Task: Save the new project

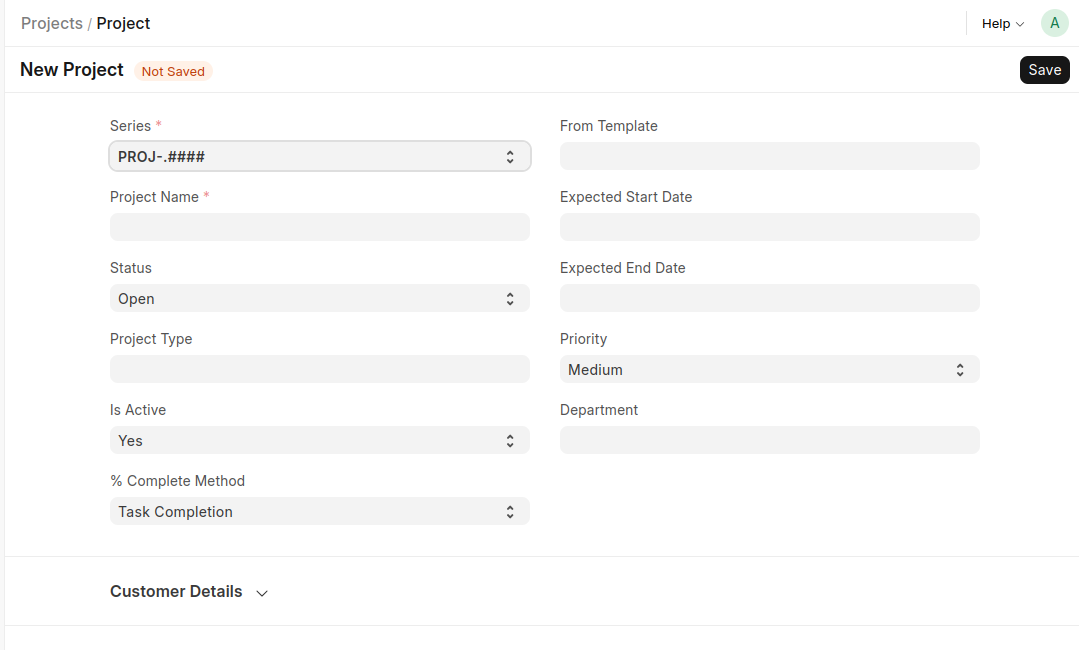Action: click(x=1044, y=69)
